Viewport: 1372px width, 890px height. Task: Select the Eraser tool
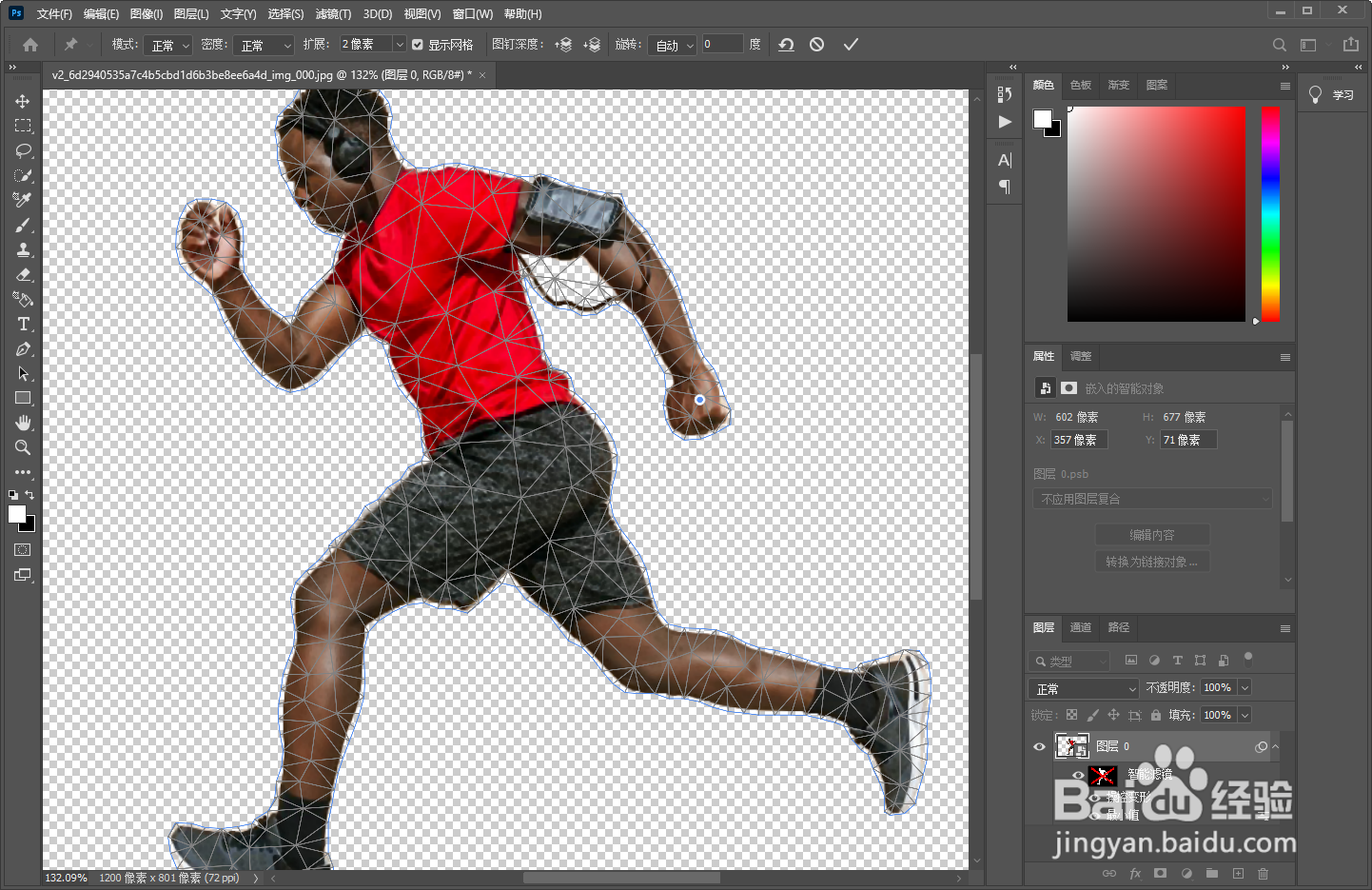(23, 274)
